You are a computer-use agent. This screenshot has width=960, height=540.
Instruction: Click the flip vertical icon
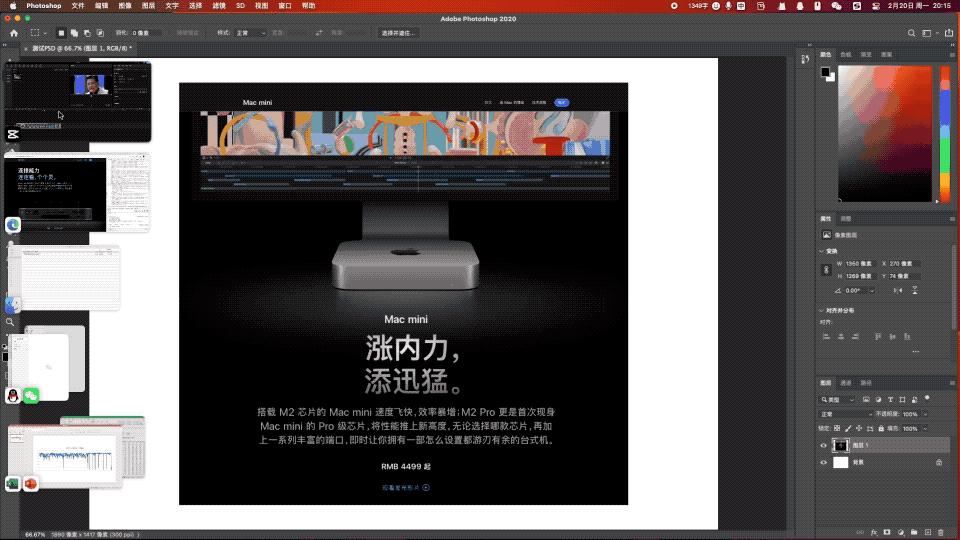915,291
